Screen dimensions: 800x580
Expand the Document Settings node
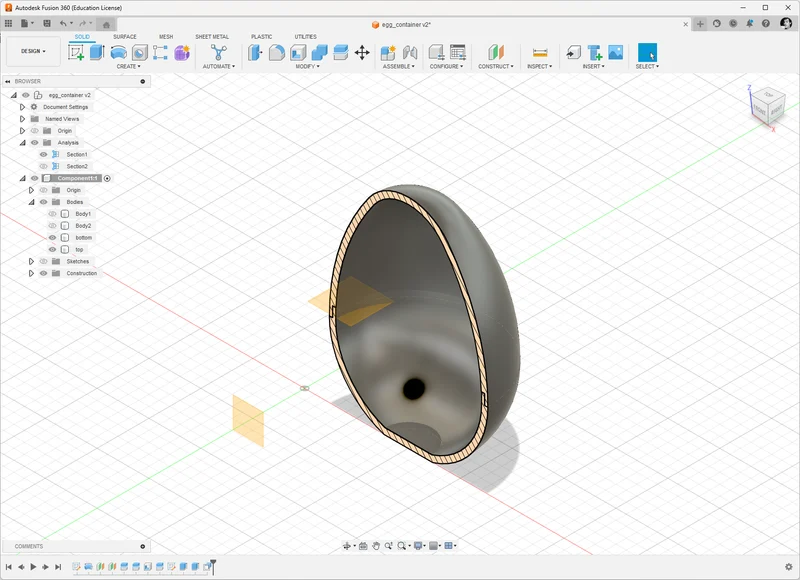(22, 107)
